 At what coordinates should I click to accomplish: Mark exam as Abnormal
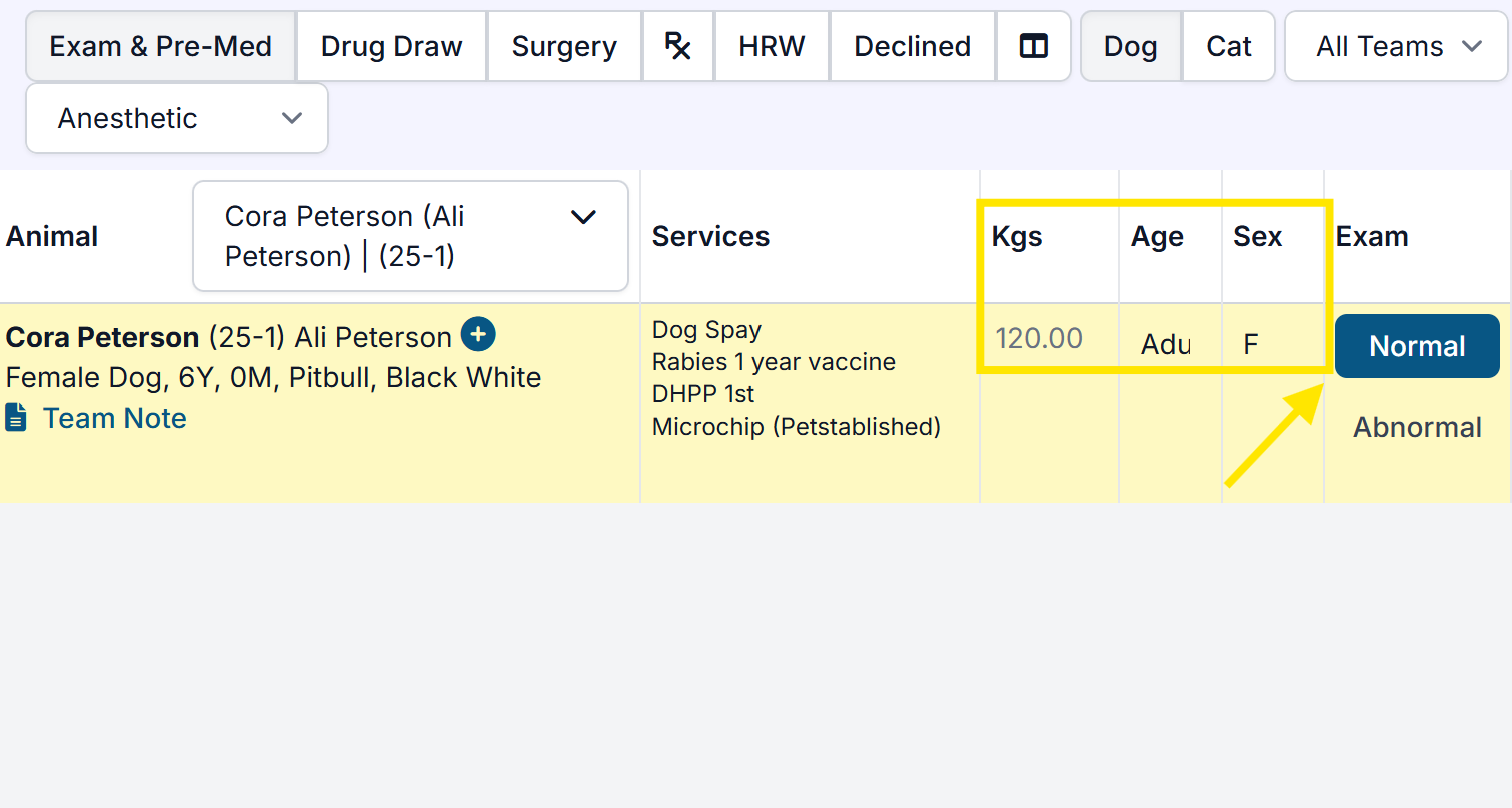pyautogui.click(x=1417, y=427)
